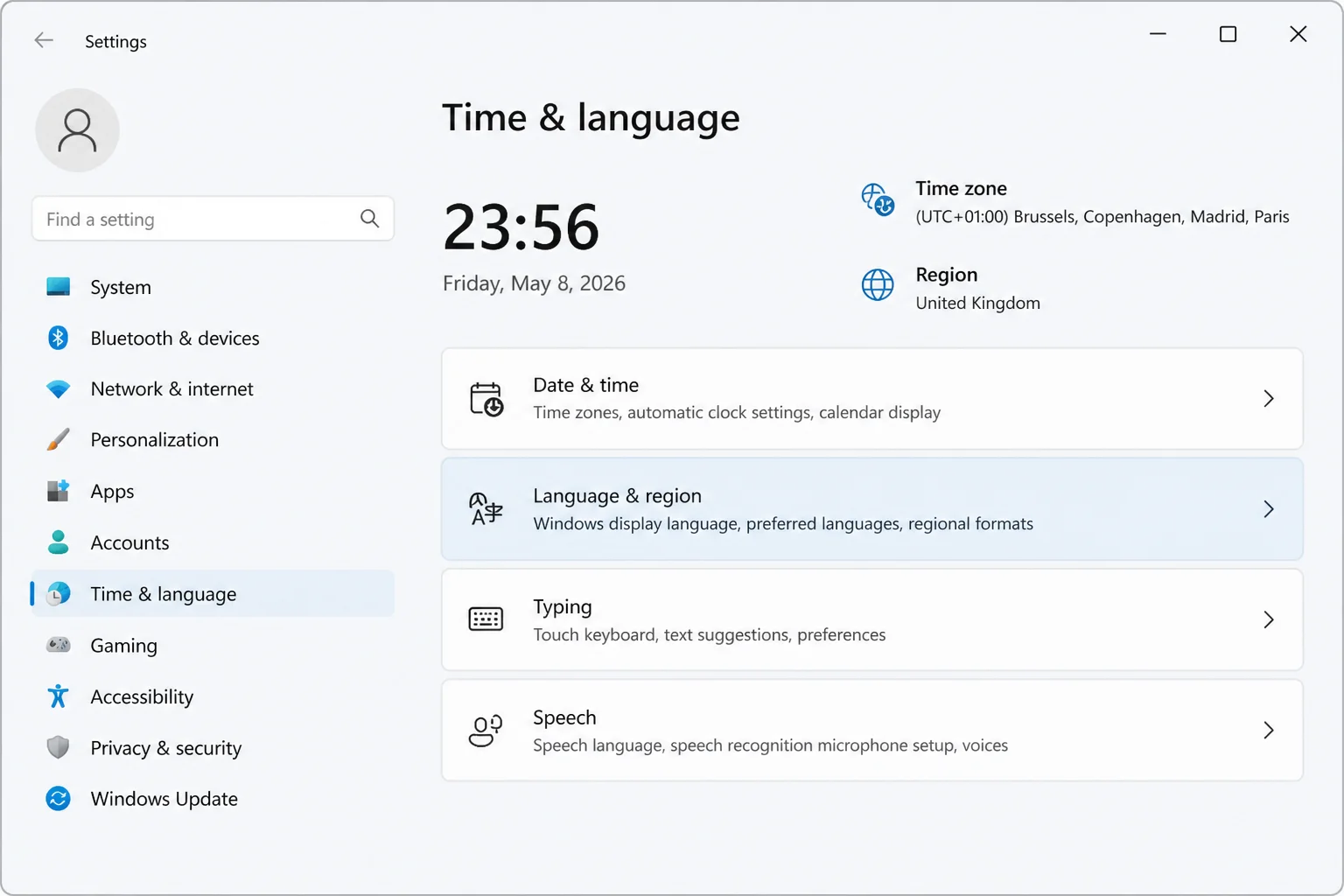The image size is (1344, 896).
Task: Click the search magnifier icon
Action: tap(369, 219)
